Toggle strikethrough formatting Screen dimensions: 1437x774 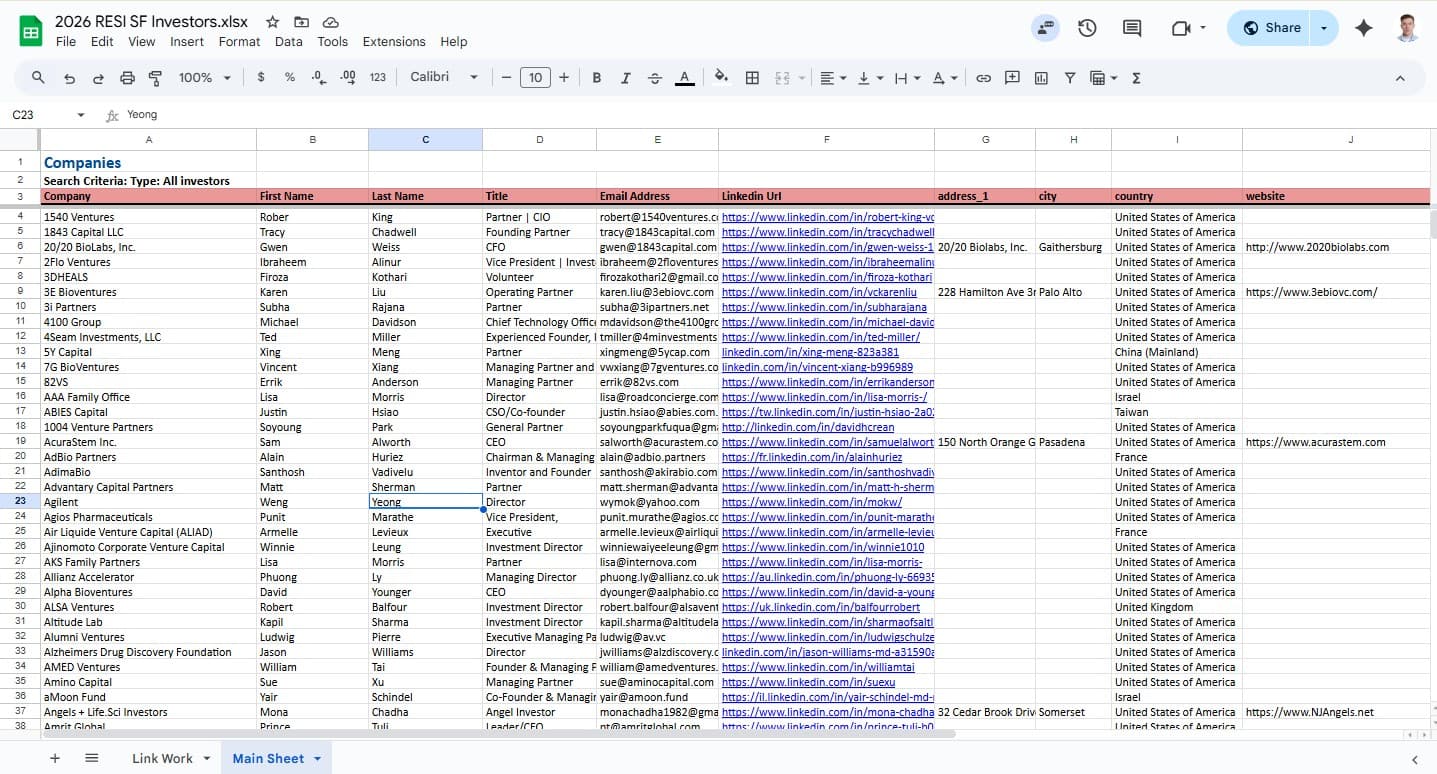point(655,78)
